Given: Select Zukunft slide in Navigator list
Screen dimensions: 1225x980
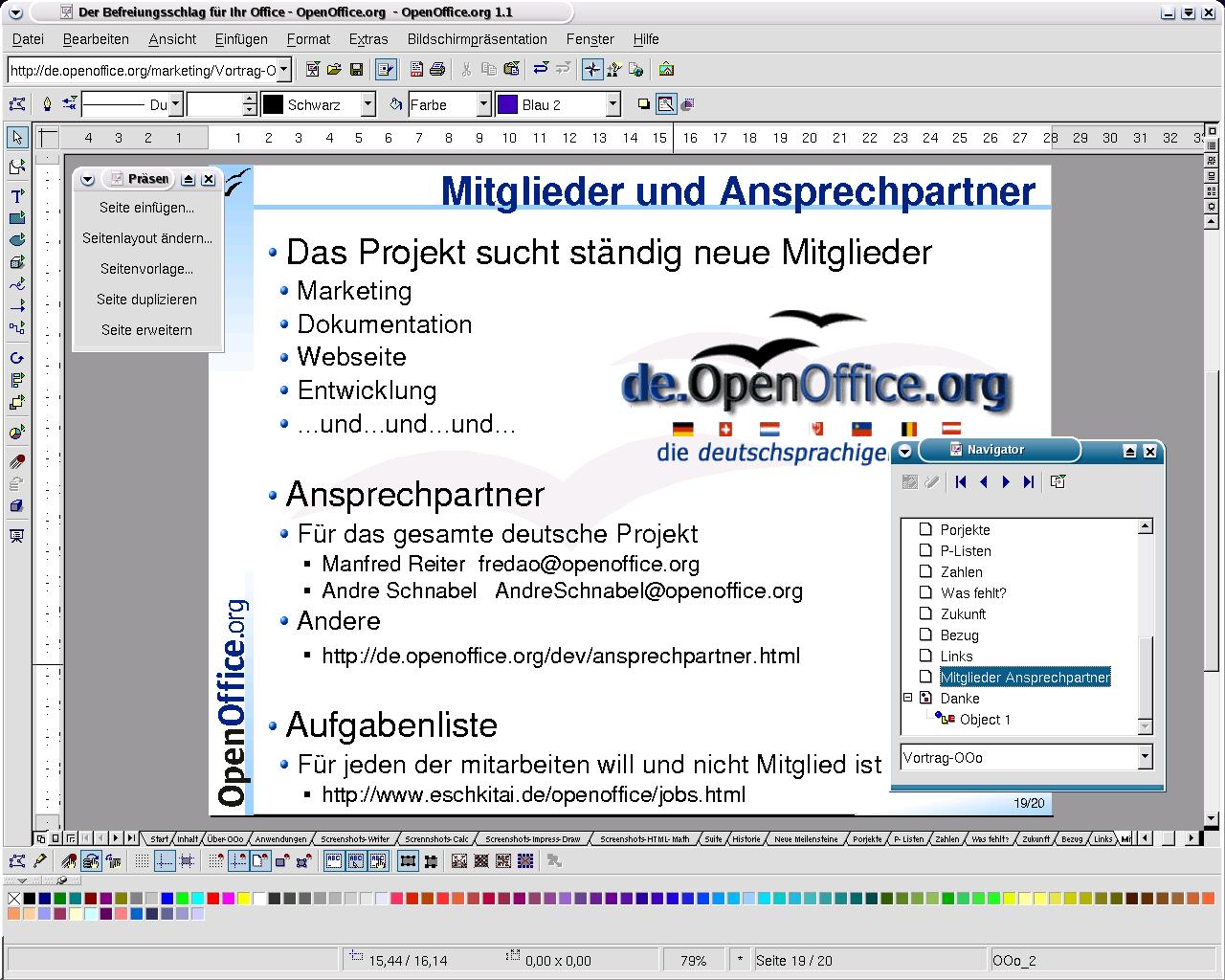Looking at the screenshot, I should click(x=962, y=614).
